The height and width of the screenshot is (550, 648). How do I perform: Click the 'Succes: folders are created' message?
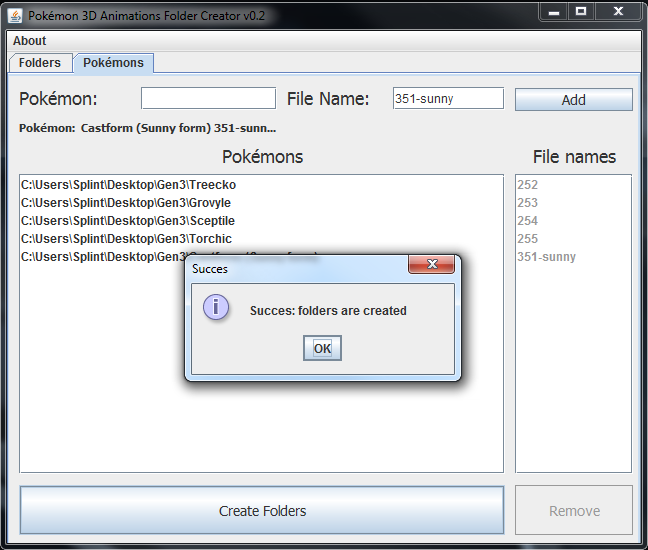[x=328, y=310]
